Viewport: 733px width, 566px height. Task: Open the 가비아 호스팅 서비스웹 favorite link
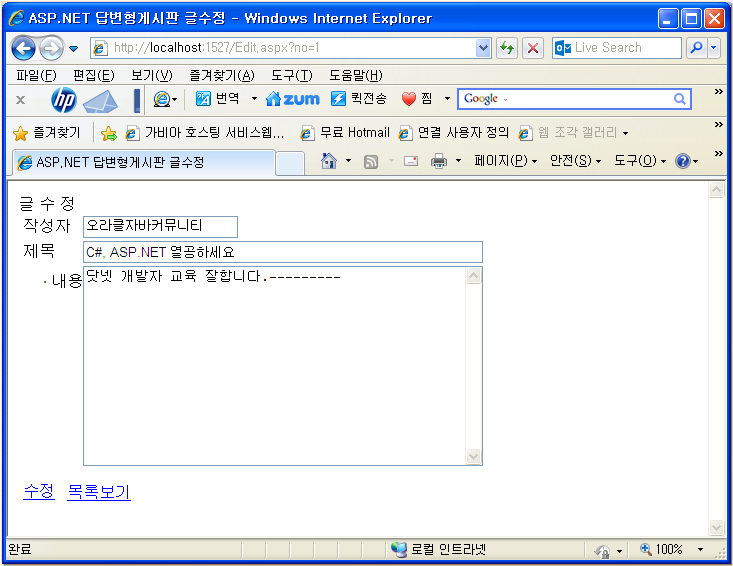point(205,133)
